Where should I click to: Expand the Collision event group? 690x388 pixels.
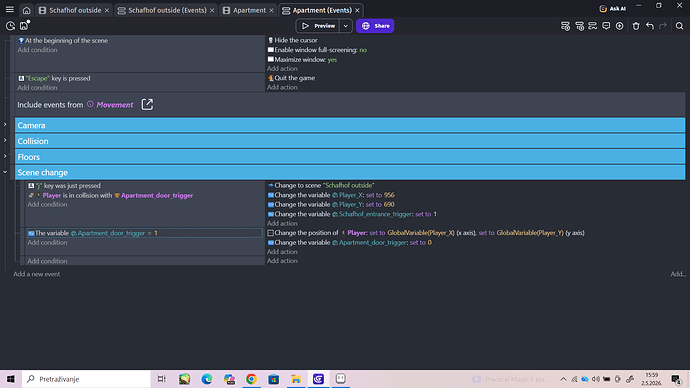tap(5, 141)
